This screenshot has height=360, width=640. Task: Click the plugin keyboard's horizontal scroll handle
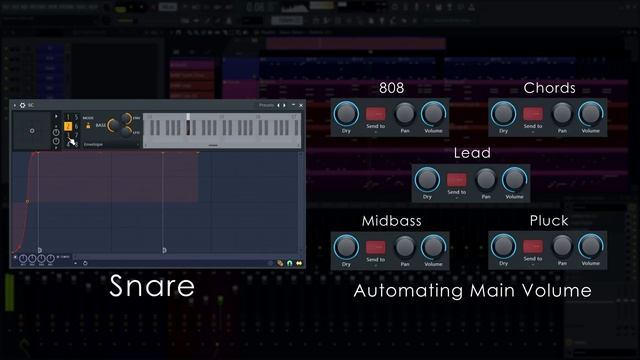tap(213, 145)
